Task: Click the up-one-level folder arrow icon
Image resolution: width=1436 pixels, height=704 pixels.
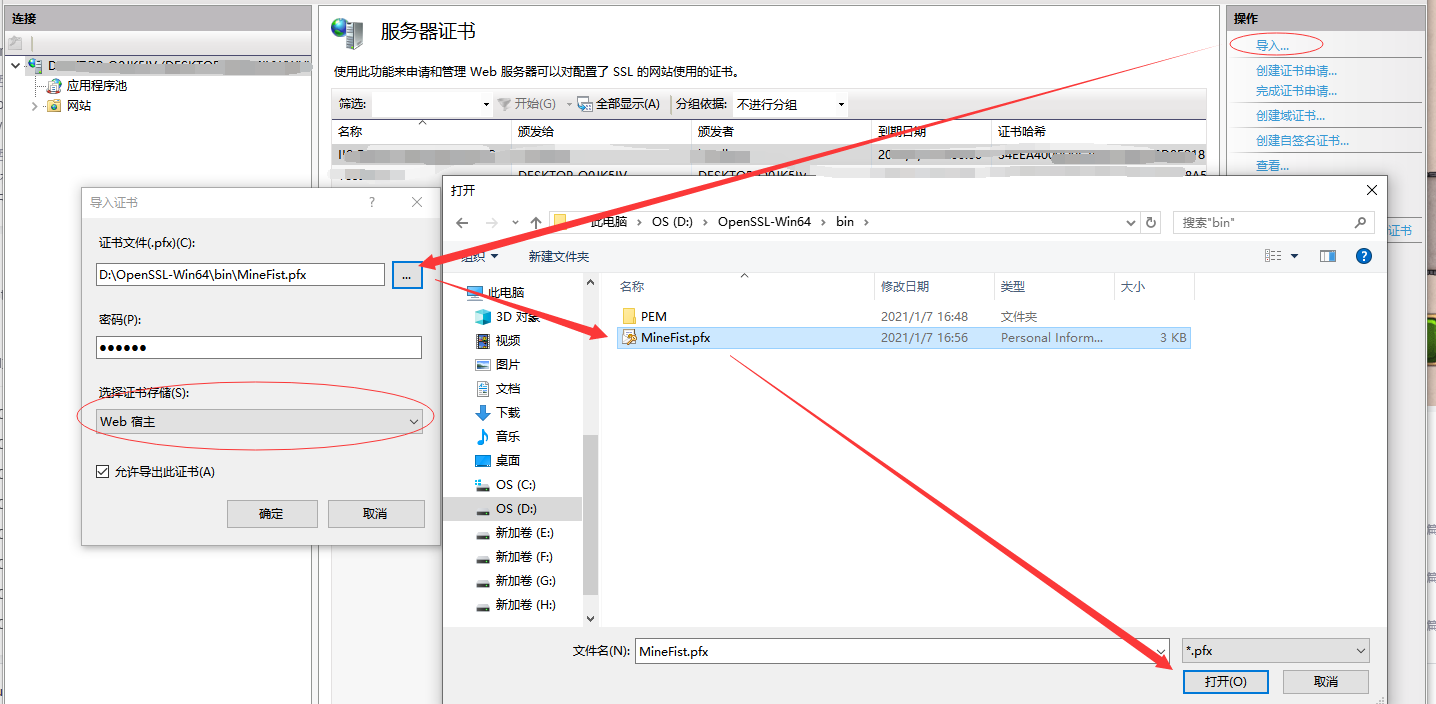Action: click(535, 221)
